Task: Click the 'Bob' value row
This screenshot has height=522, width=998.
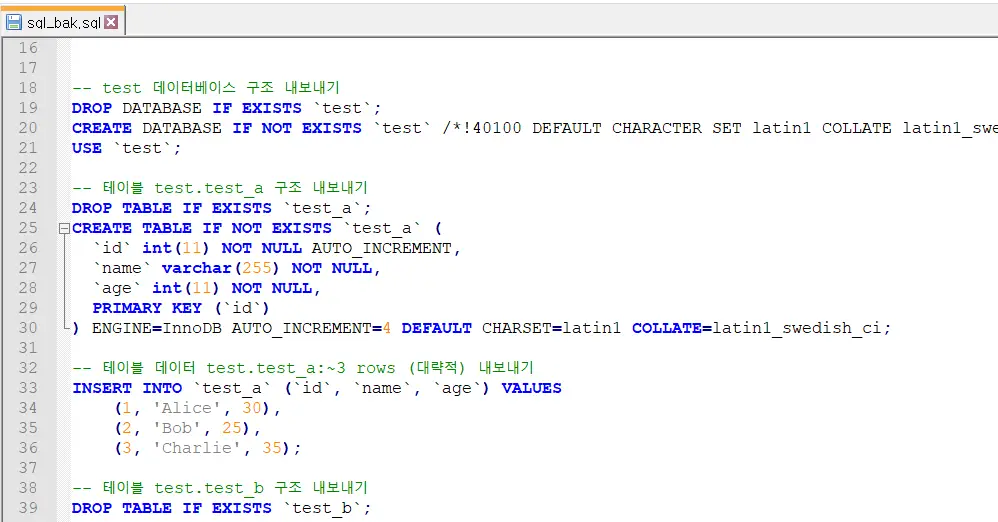Action: 188,428
